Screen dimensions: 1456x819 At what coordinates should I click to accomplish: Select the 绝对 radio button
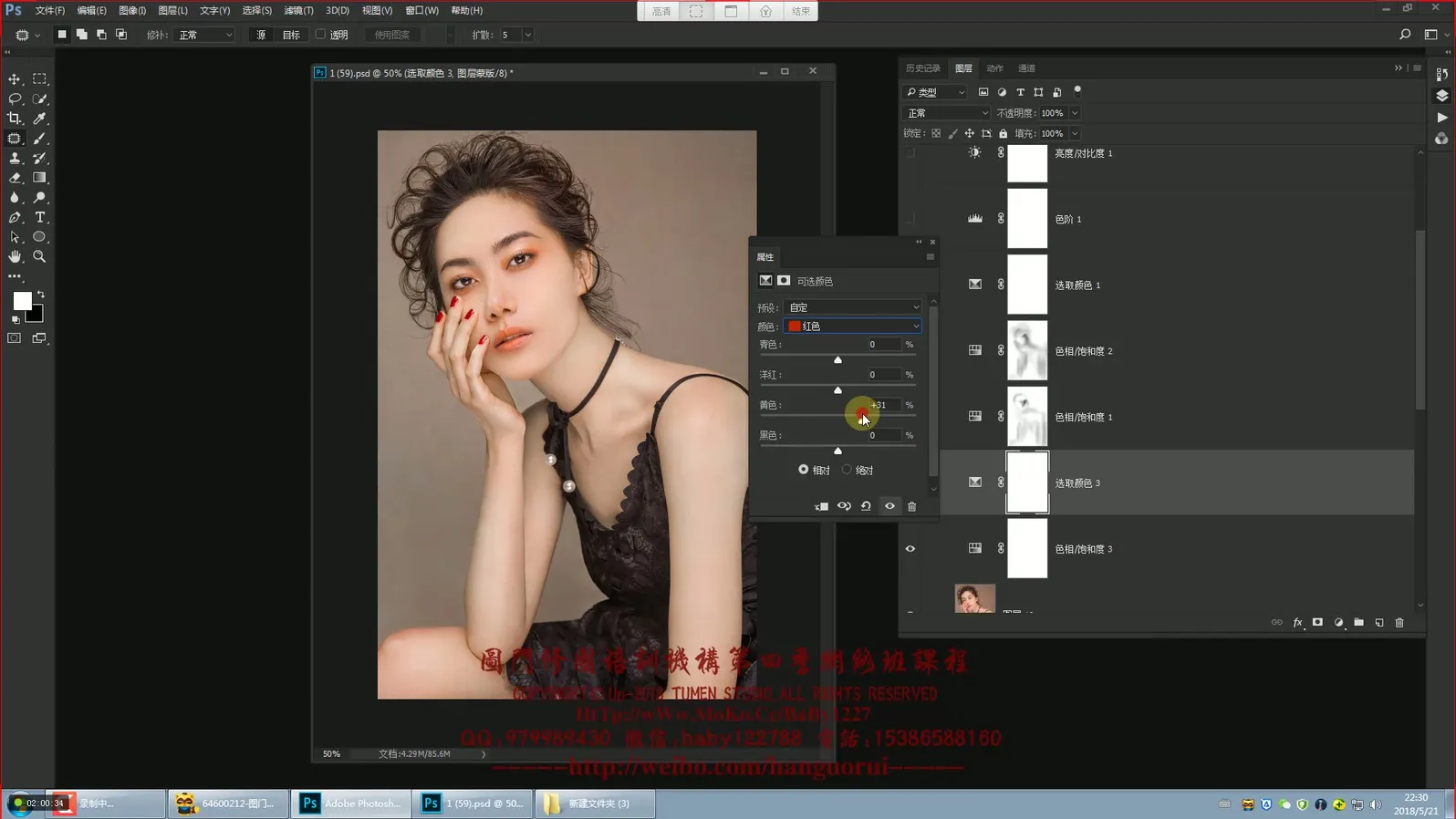pos(848,470)
